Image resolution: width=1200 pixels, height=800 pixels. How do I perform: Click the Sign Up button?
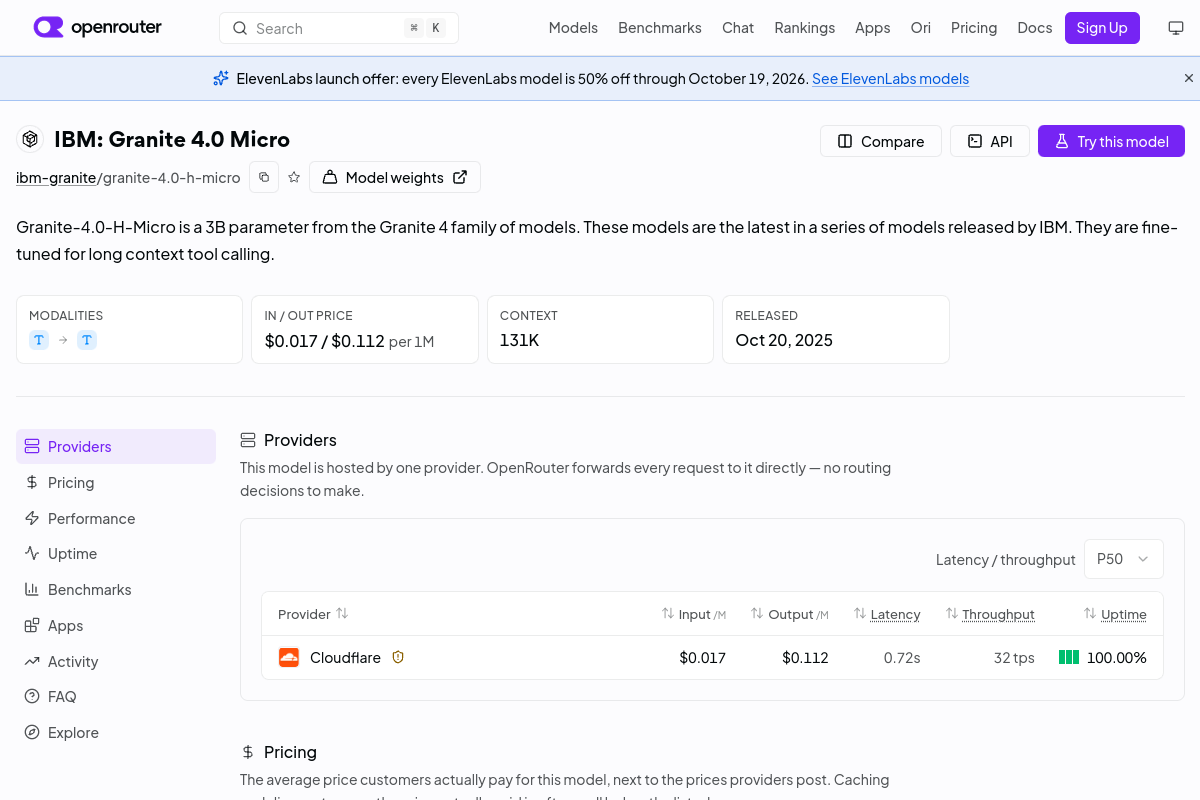pos(1102,28)
